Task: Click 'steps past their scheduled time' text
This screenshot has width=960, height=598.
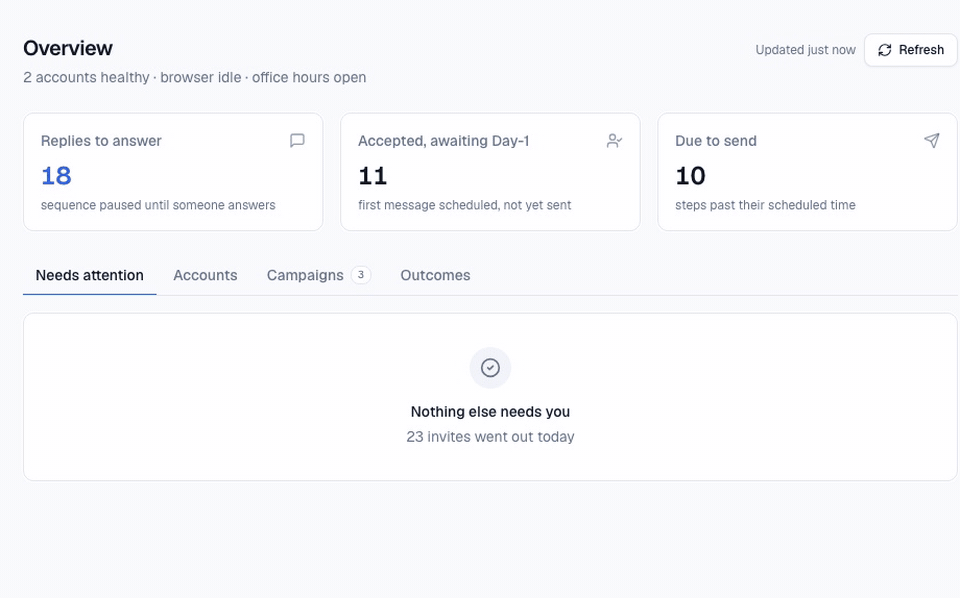Action: point(765,205)
